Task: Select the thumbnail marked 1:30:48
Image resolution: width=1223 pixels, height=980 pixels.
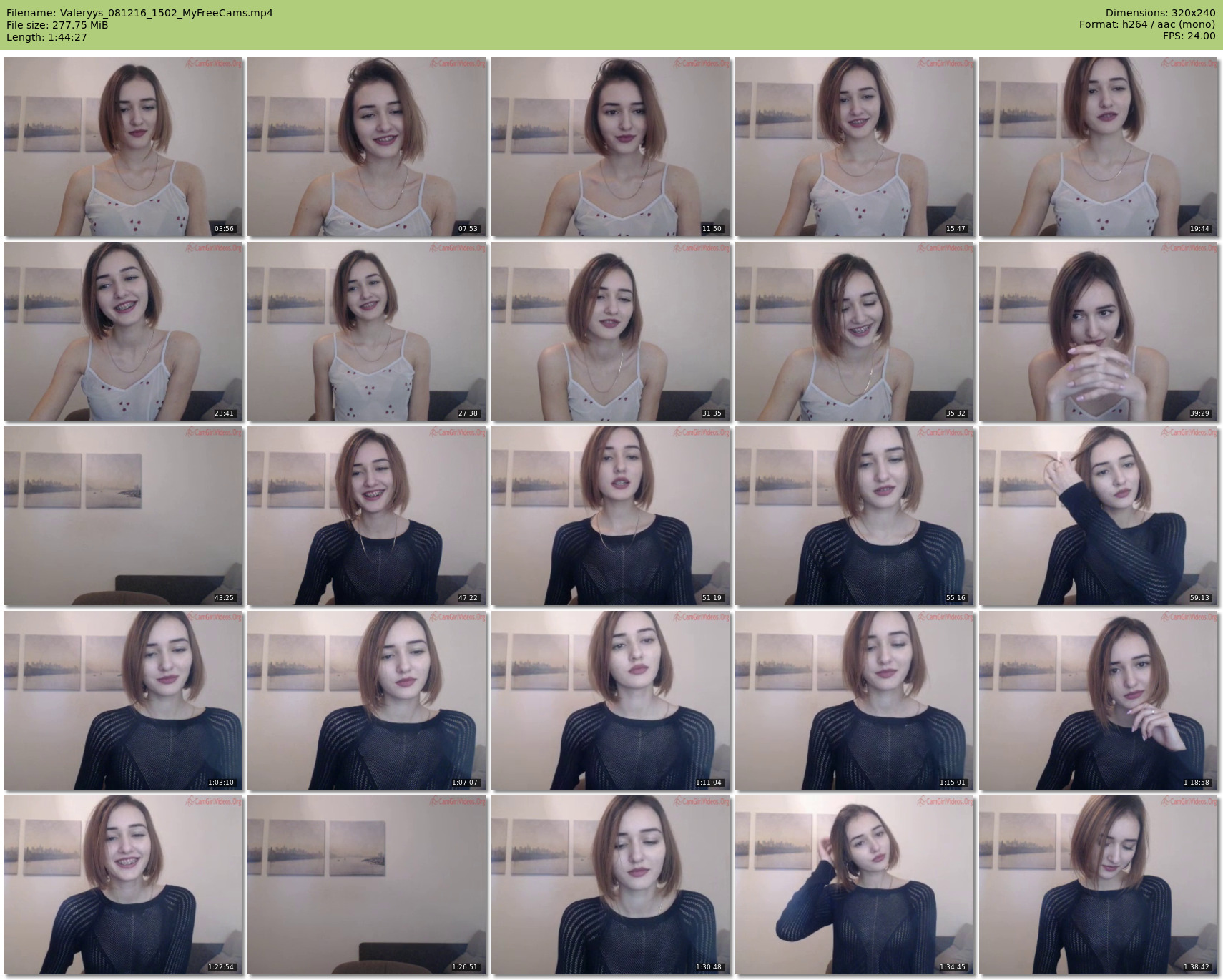Action: 611,885
